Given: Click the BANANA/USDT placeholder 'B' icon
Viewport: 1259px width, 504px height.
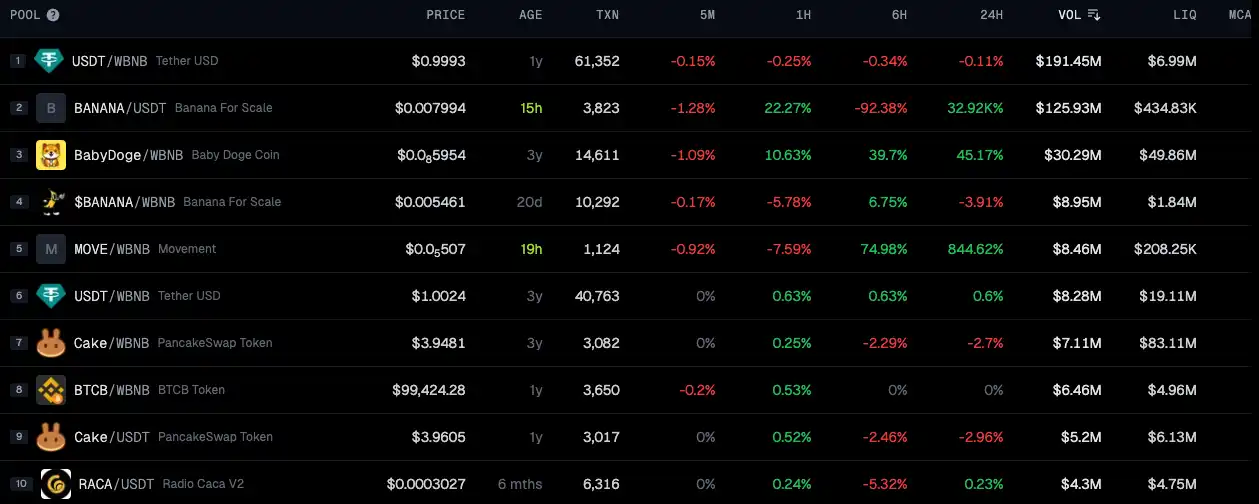Looking at the screenshot, I should pyautogui.click(x=51, y=108).
